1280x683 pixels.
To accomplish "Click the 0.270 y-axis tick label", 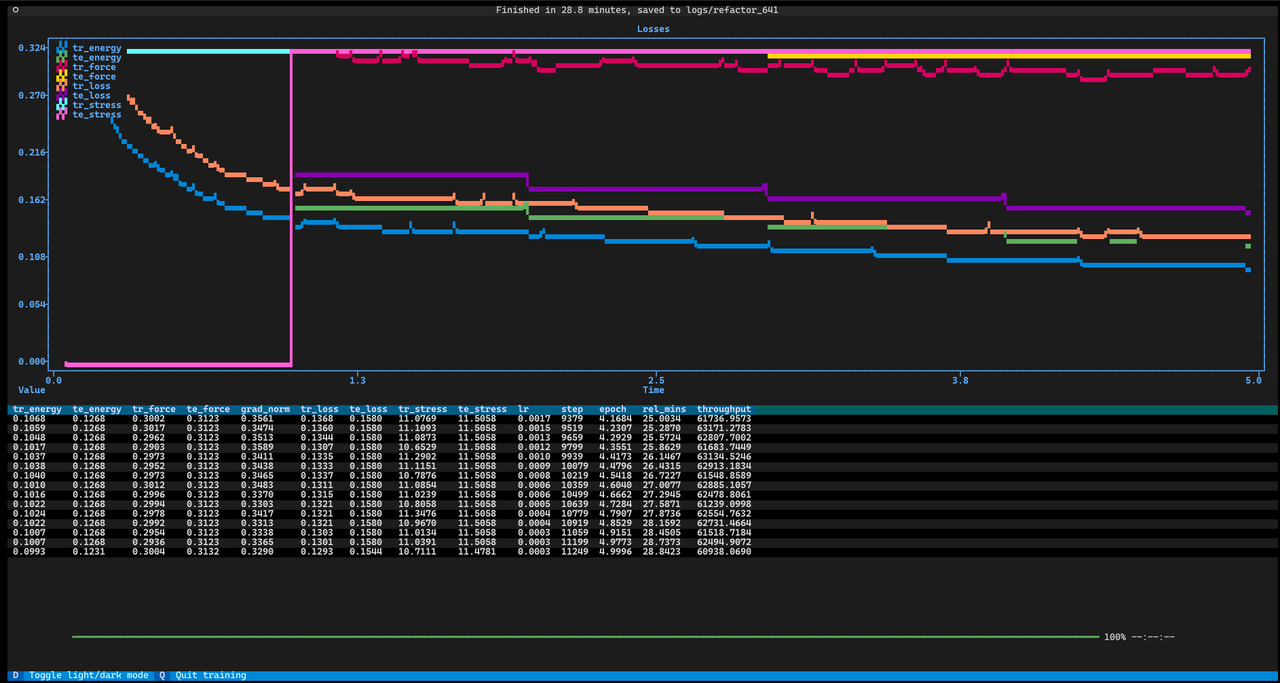I will (32, 95).
